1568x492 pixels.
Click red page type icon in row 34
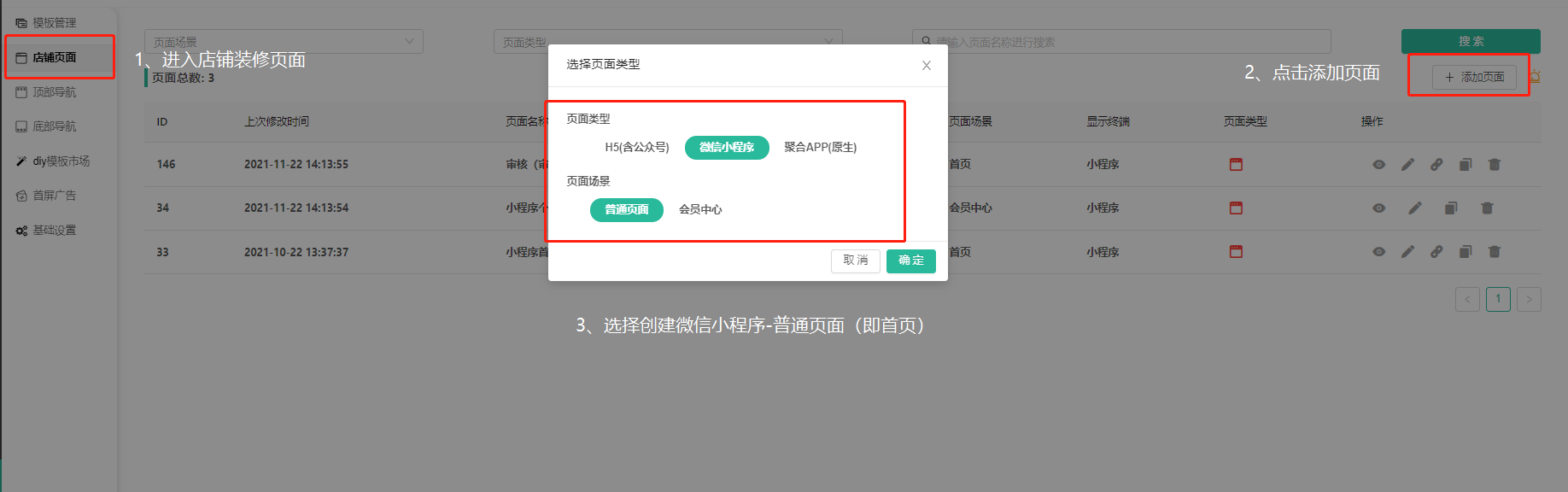click(1236, 208)
